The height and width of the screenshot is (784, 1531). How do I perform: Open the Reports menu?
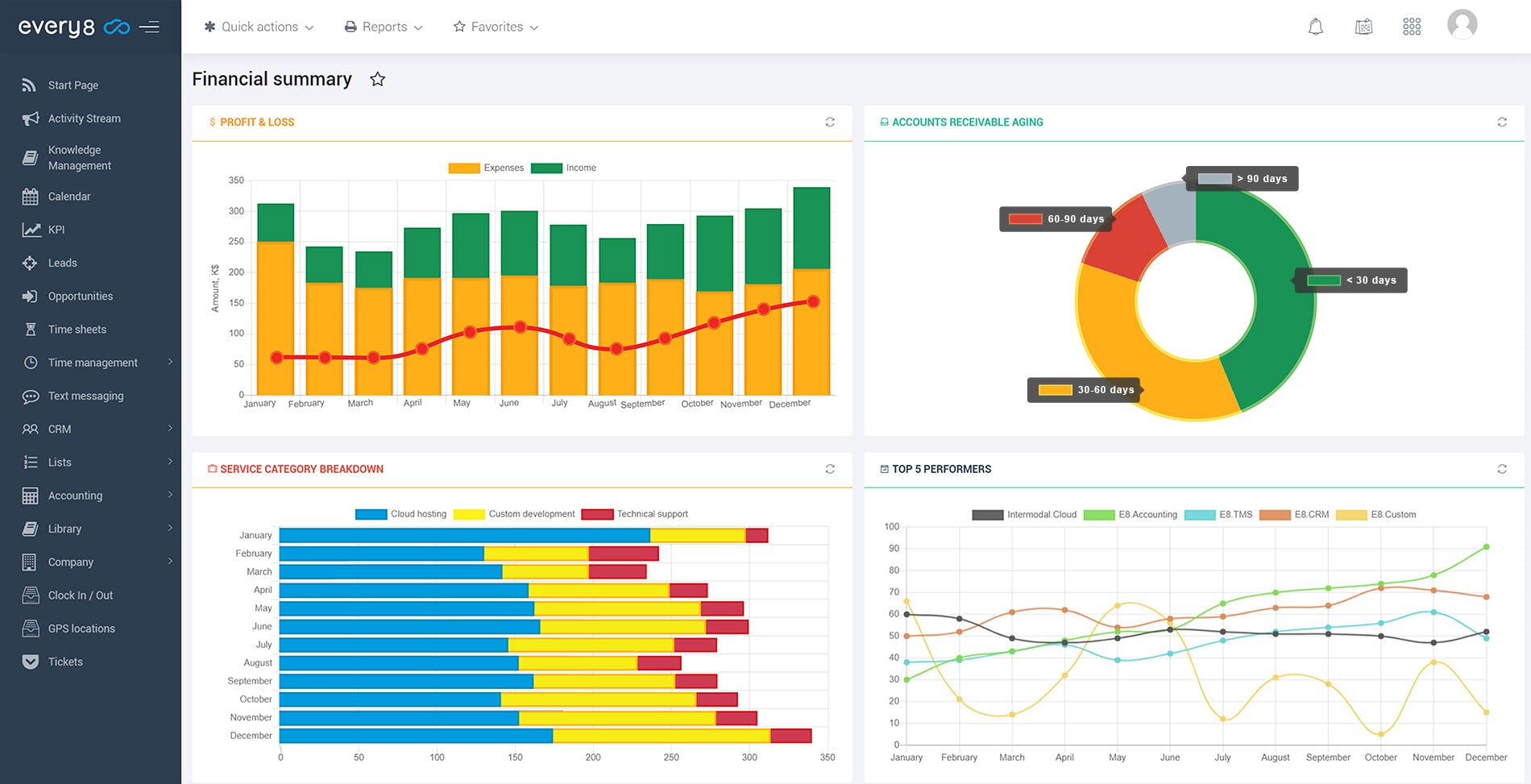coord(383,26)
